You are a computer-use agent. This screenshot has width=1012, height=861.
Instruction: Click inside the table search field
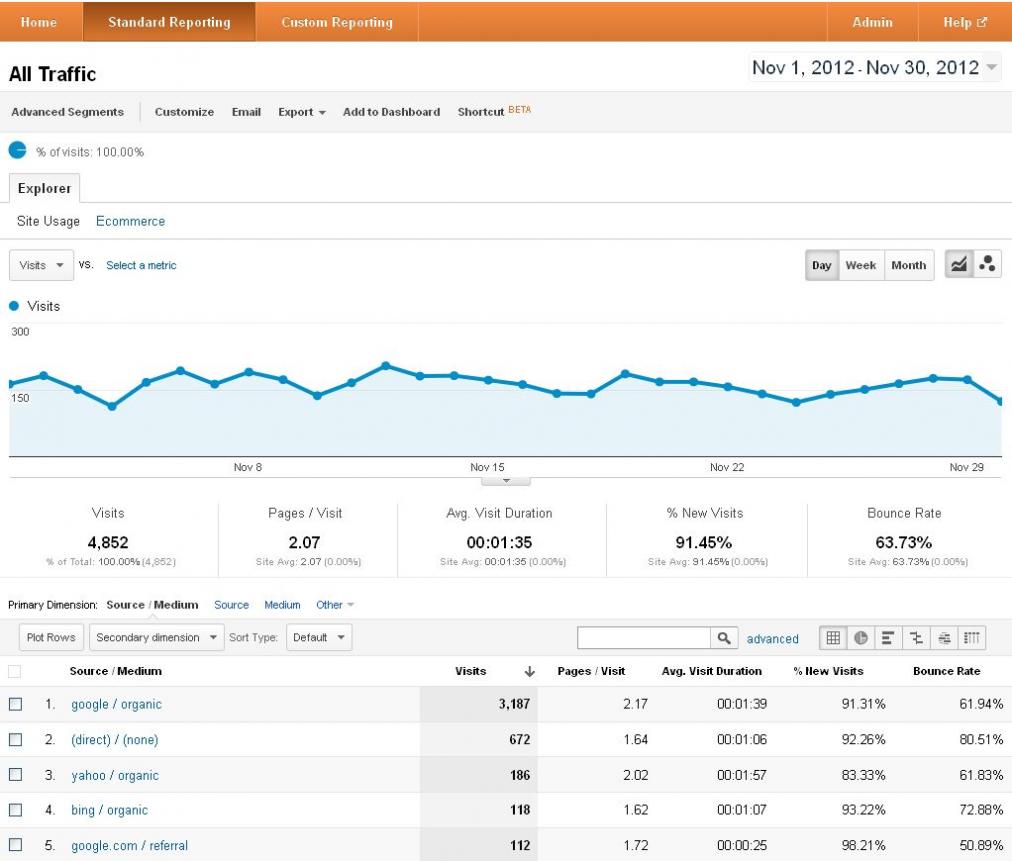(642, 638)
